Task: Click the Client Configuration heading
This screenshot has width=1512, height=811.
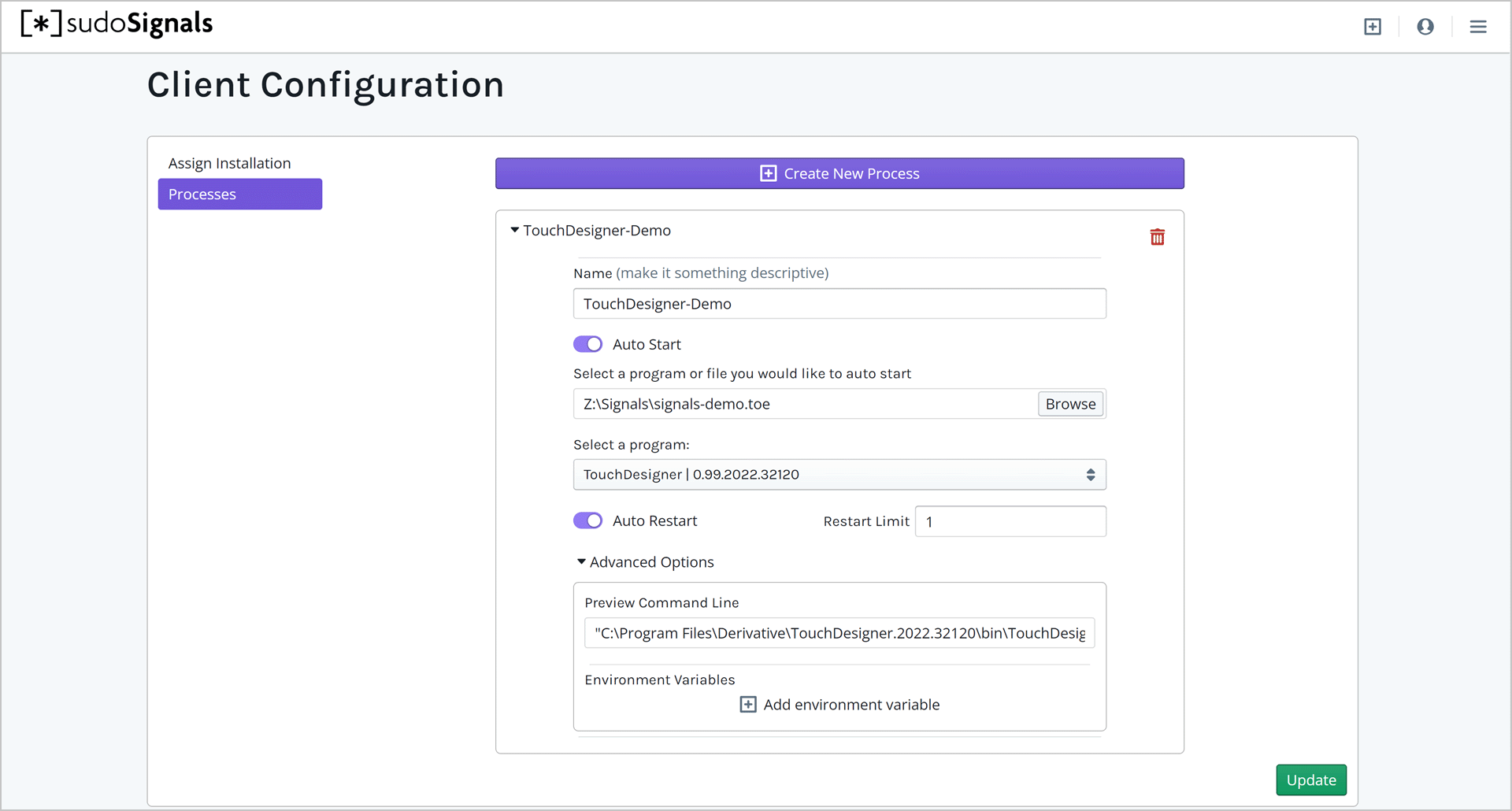Action: 325,85
